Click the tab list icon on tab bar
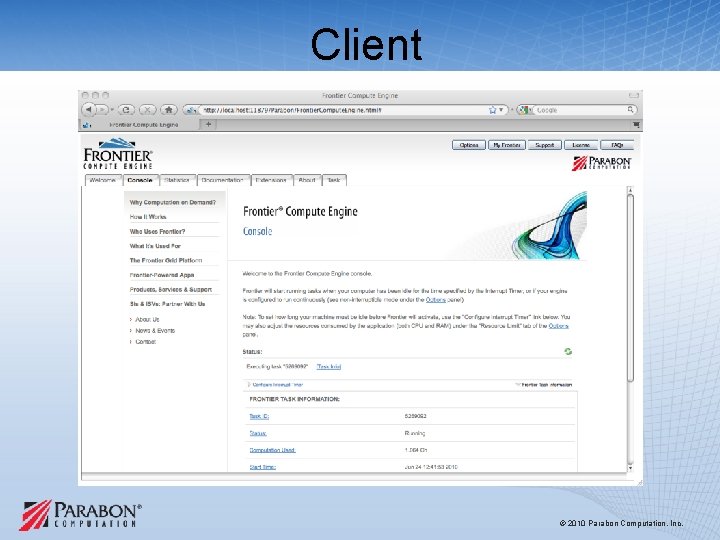The width and height of the screenshot is (720, 540). point(636,124)
